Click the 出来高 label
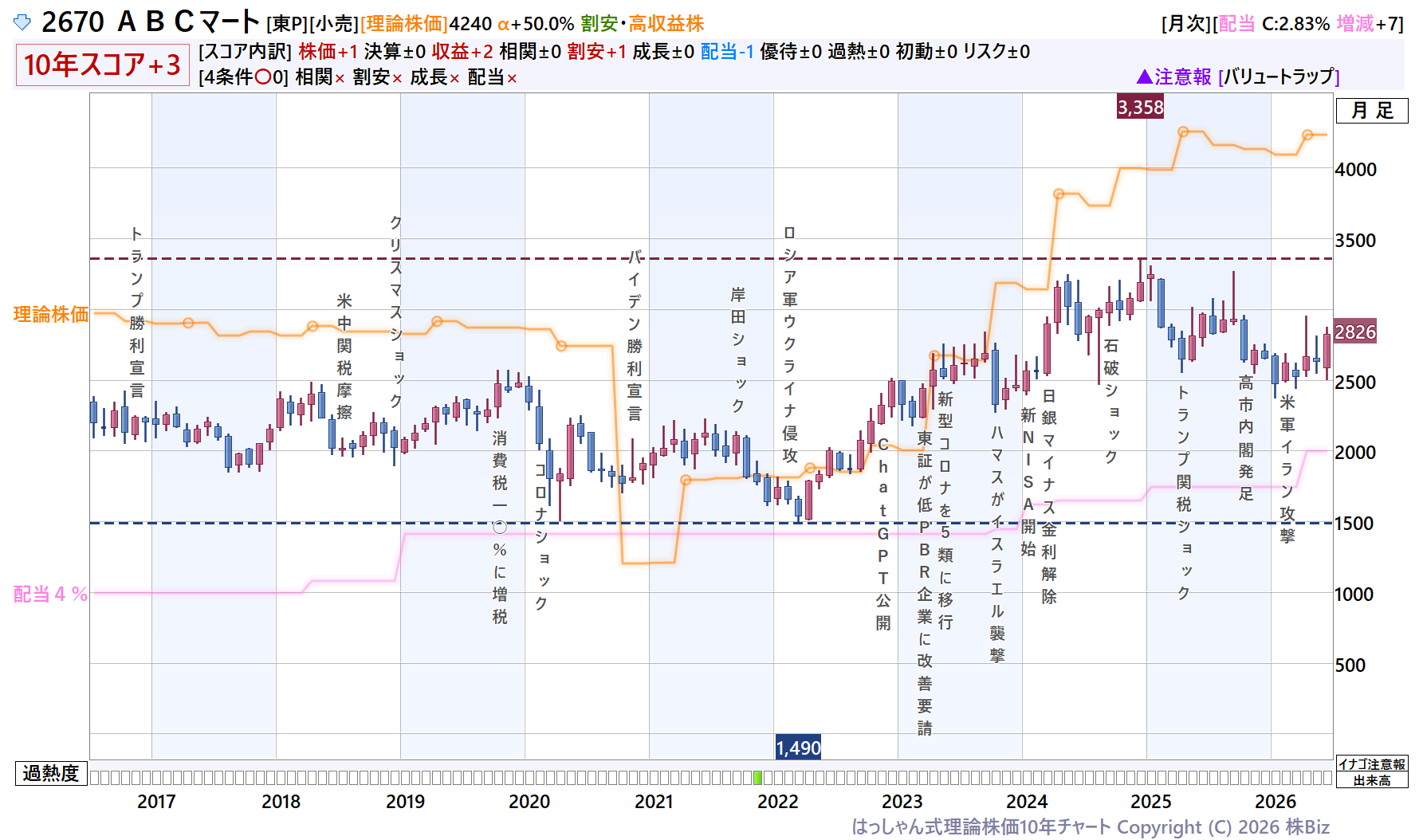The height and width of the screenshot is (840, 1419). [x=1372, y=780]
